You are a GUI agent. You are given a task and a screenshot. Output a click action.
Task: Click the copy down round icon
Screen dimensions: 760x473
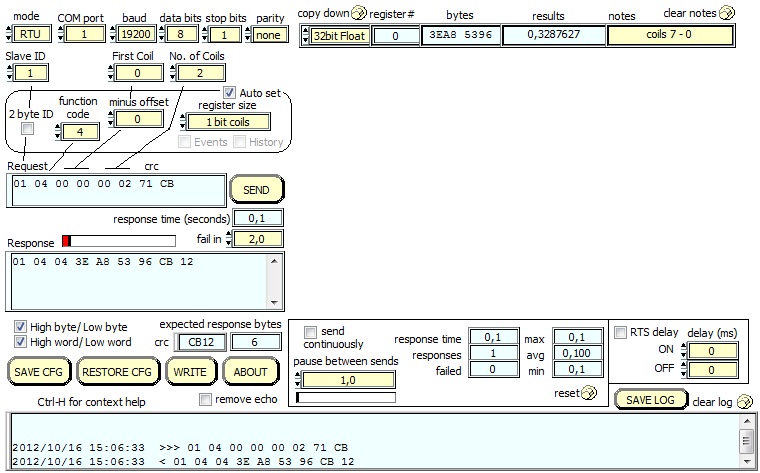[x=359, y=13]
